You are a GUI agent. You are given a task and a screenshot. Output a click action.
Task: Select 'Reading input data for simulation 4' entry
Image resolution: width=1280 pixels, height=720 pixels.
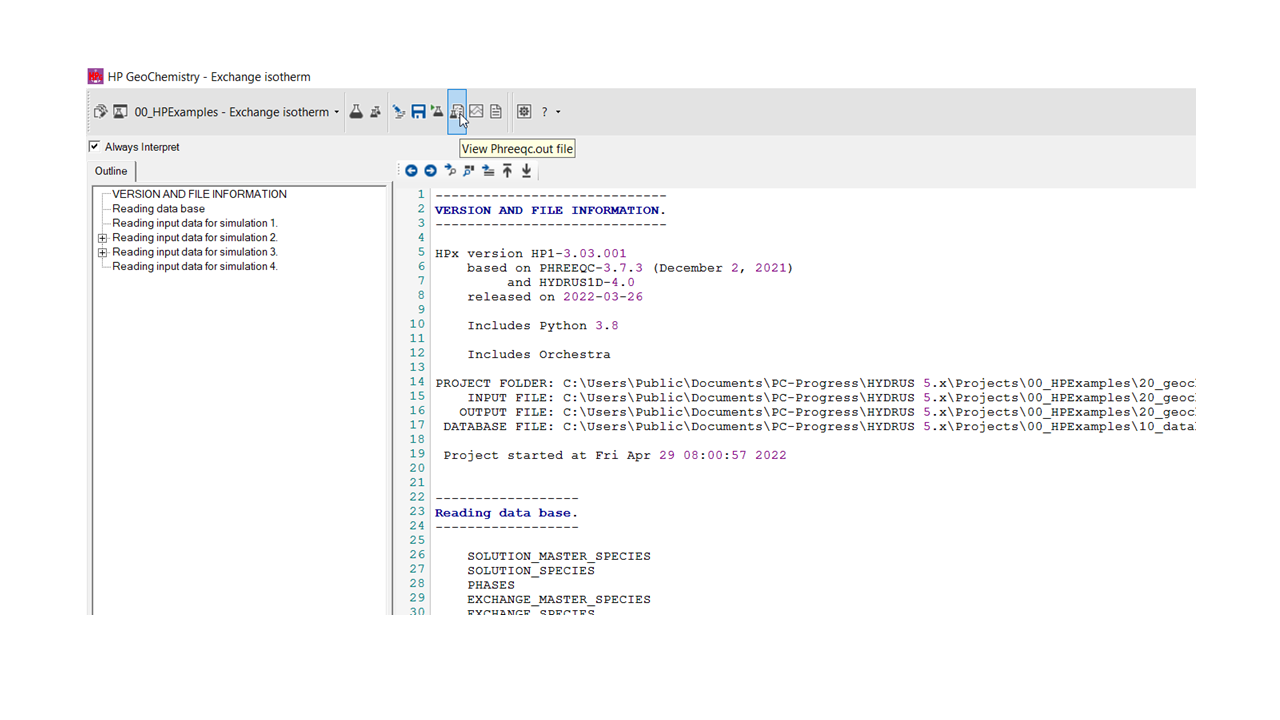(194, 267)
